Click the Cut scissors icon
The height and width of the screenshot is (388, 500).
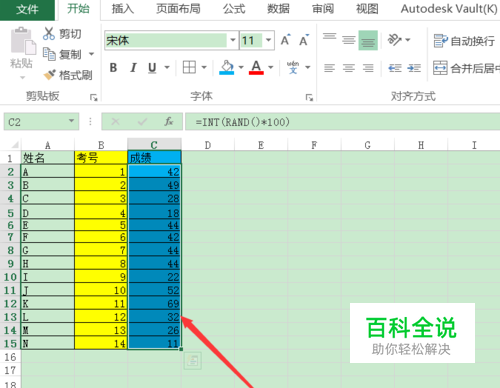click(x=49, y=34)
